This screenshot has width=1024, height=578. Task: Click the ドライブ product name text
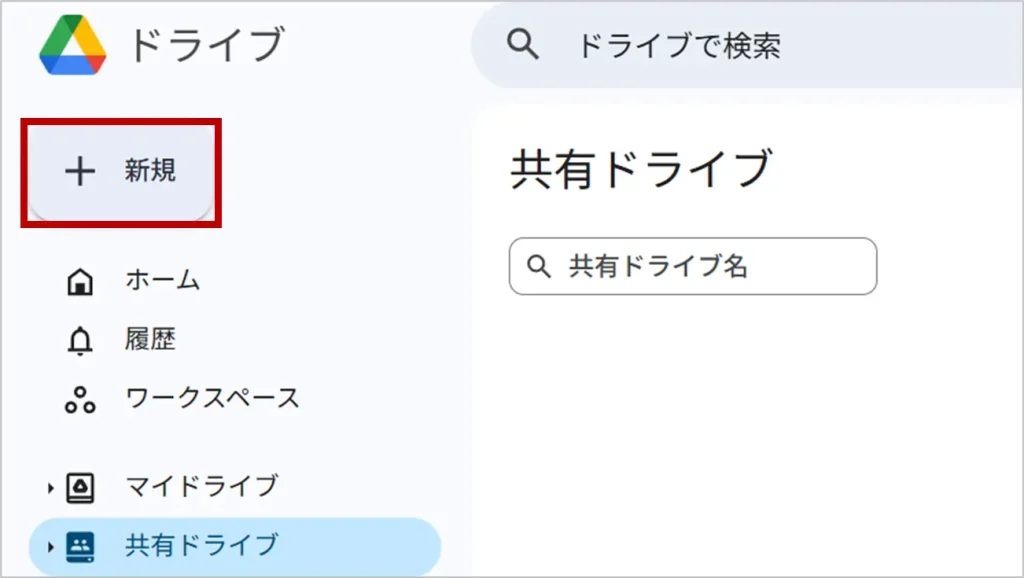click(x=206, y=45)
